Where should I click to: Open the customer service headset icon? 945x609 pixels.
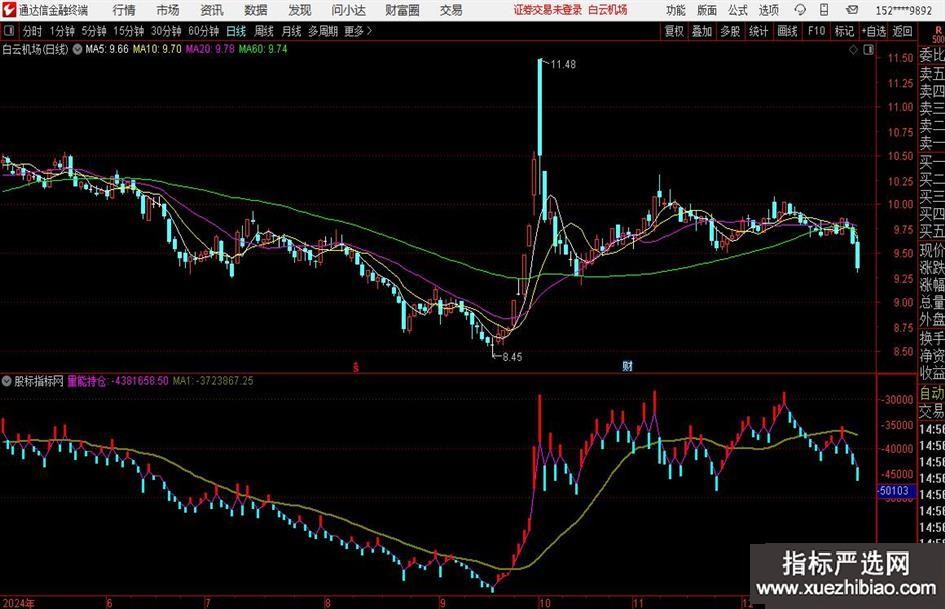pos(800,10)
